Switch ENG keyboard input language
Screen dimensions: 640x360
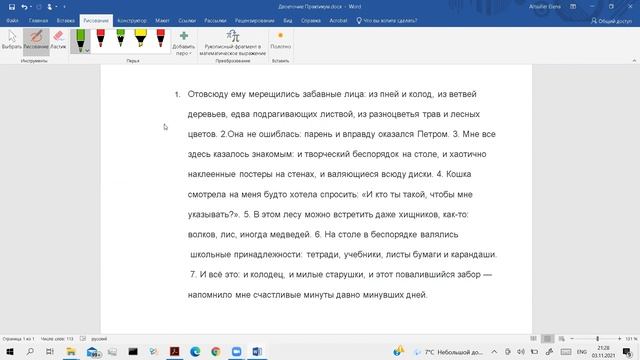[x=582, y=352]
